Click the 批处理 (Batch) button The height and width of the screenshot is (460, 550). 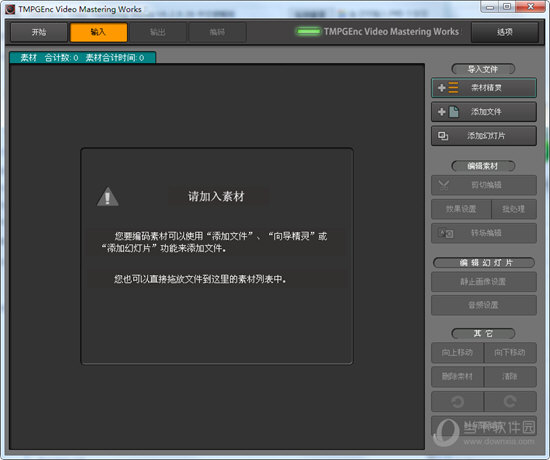tap(514, 209)
